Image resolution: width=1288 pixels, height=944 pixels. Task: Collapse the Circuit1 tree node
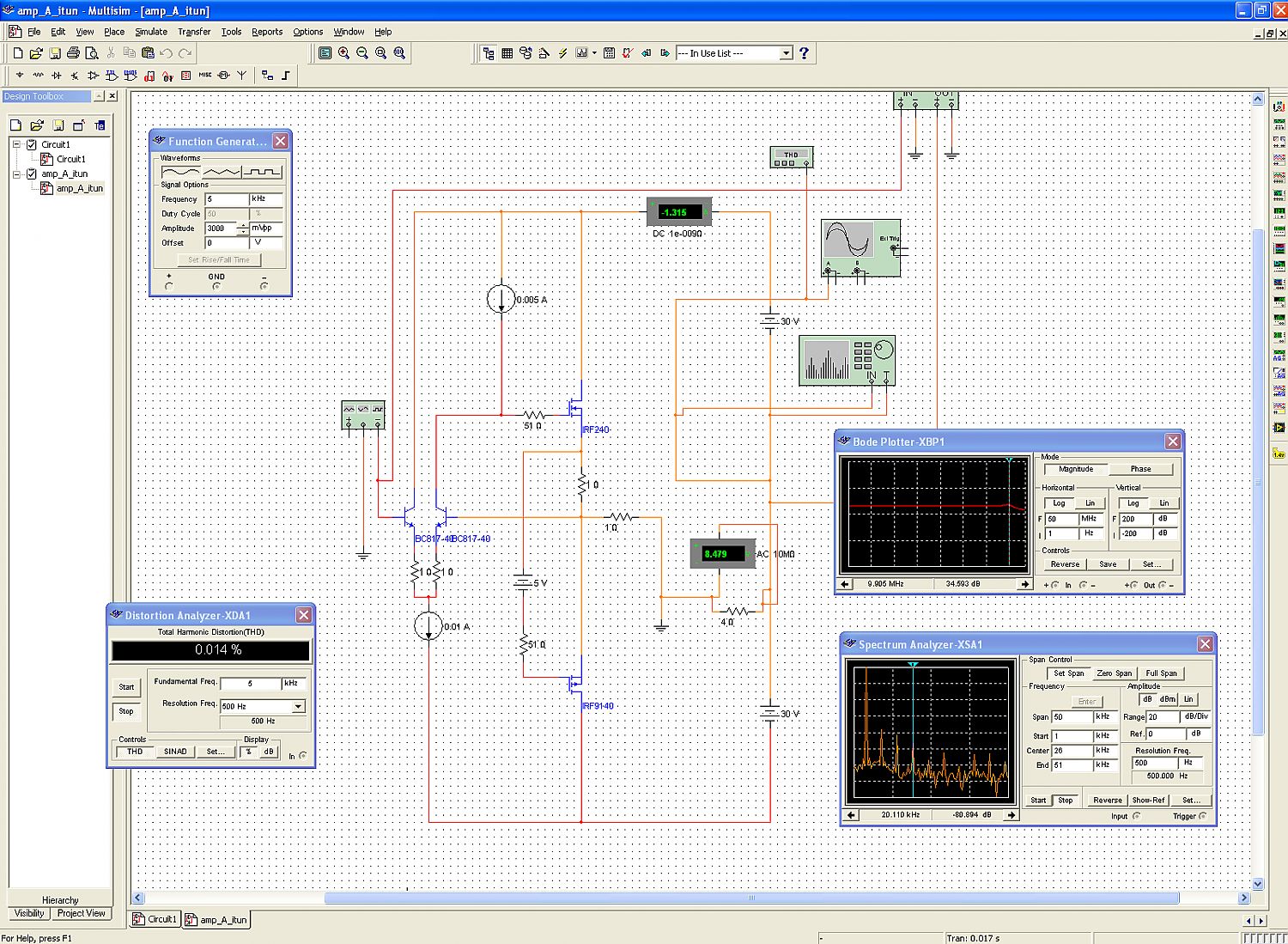pyautogui.click(x=16, y=144)
